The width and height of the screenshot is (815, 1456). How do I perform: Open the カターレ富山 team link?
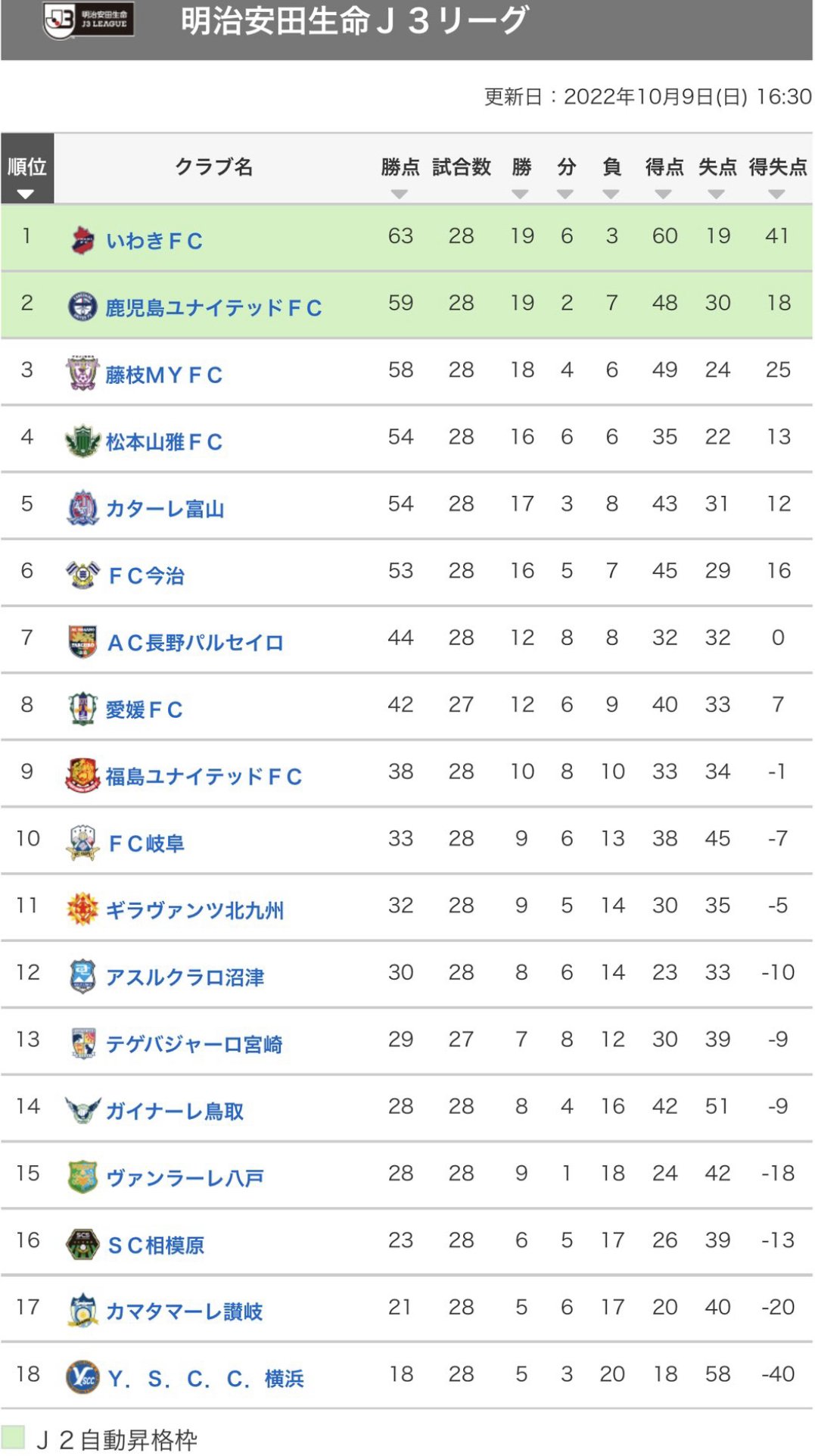(165, 509)
